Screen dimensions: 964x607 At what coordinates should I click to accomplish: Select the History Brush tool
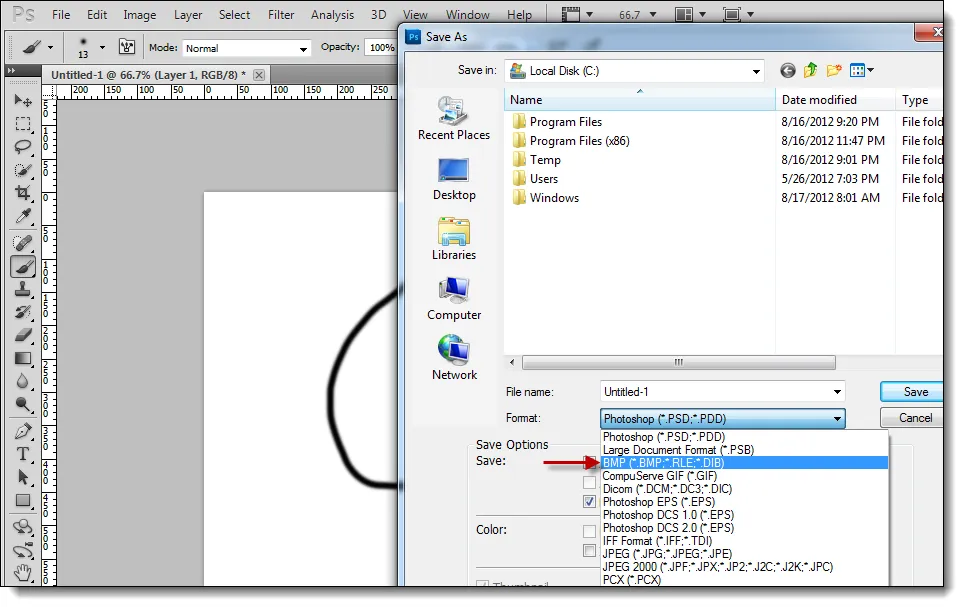pyautogui.click(x=23, y=312)
